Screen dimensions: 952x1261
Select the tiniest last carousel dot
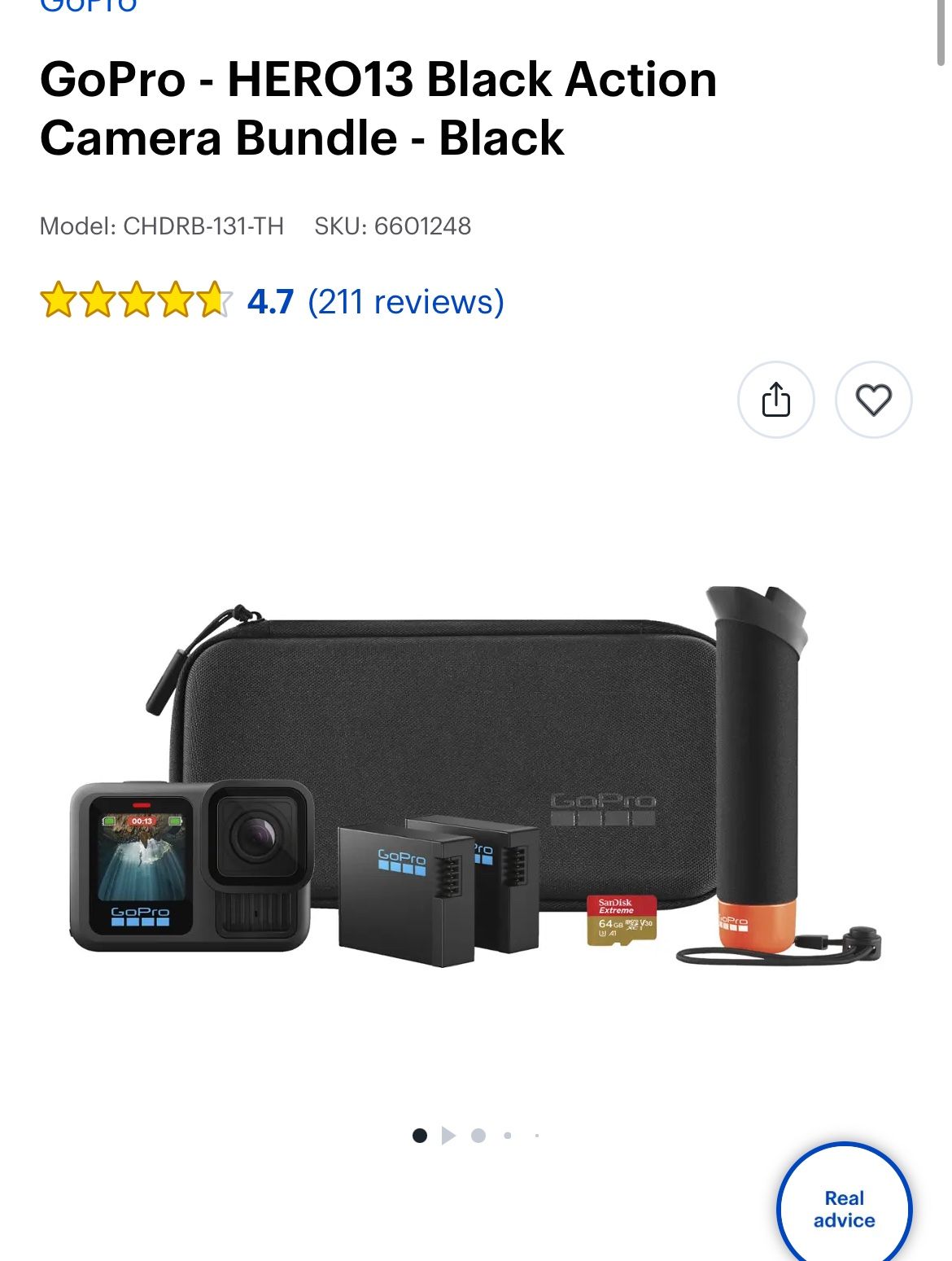click(537, 1136)
